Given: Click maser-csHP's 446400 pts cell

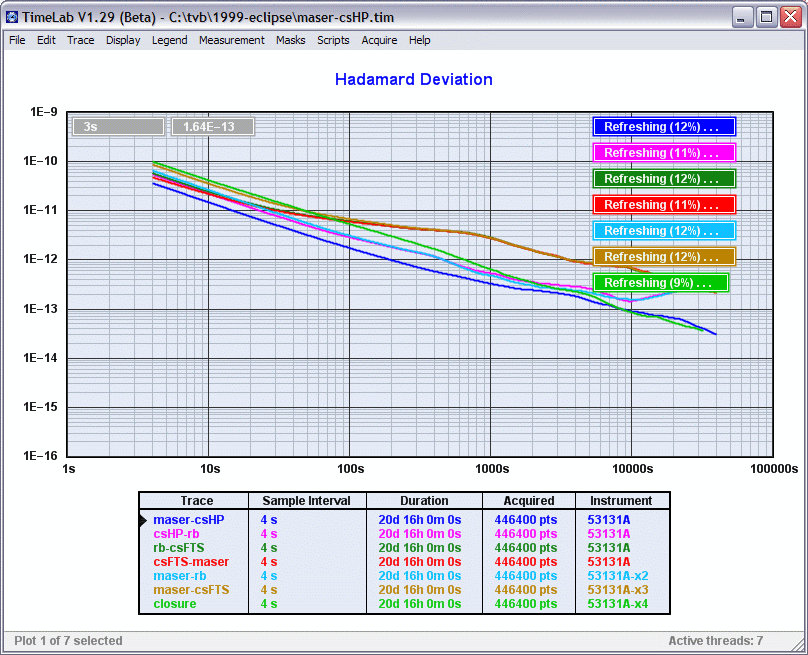Looking at the screenshot, I should point(526,520).
